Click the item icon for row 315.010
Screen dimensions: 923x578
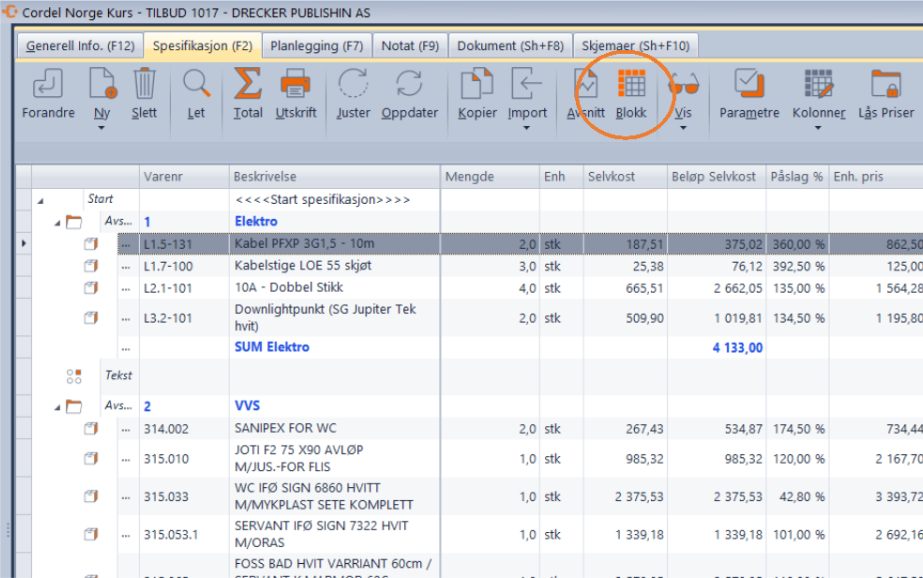click(x=91, y=458)
